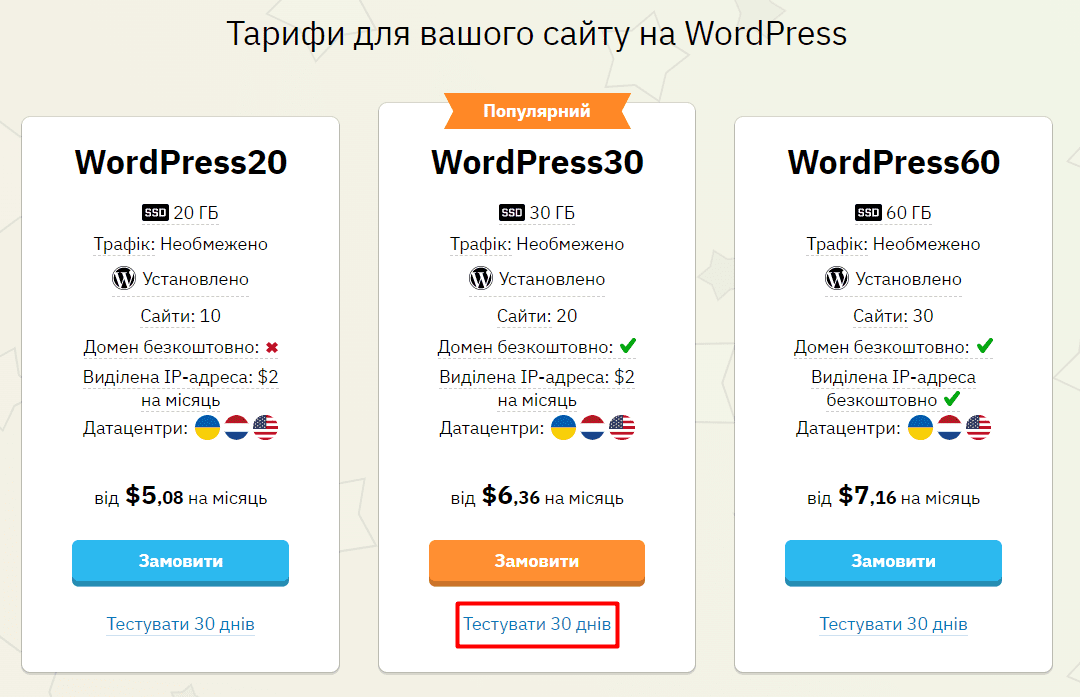
Task: Click the WordPress logo icon in WordPress30 card
Action: [481, 278]
